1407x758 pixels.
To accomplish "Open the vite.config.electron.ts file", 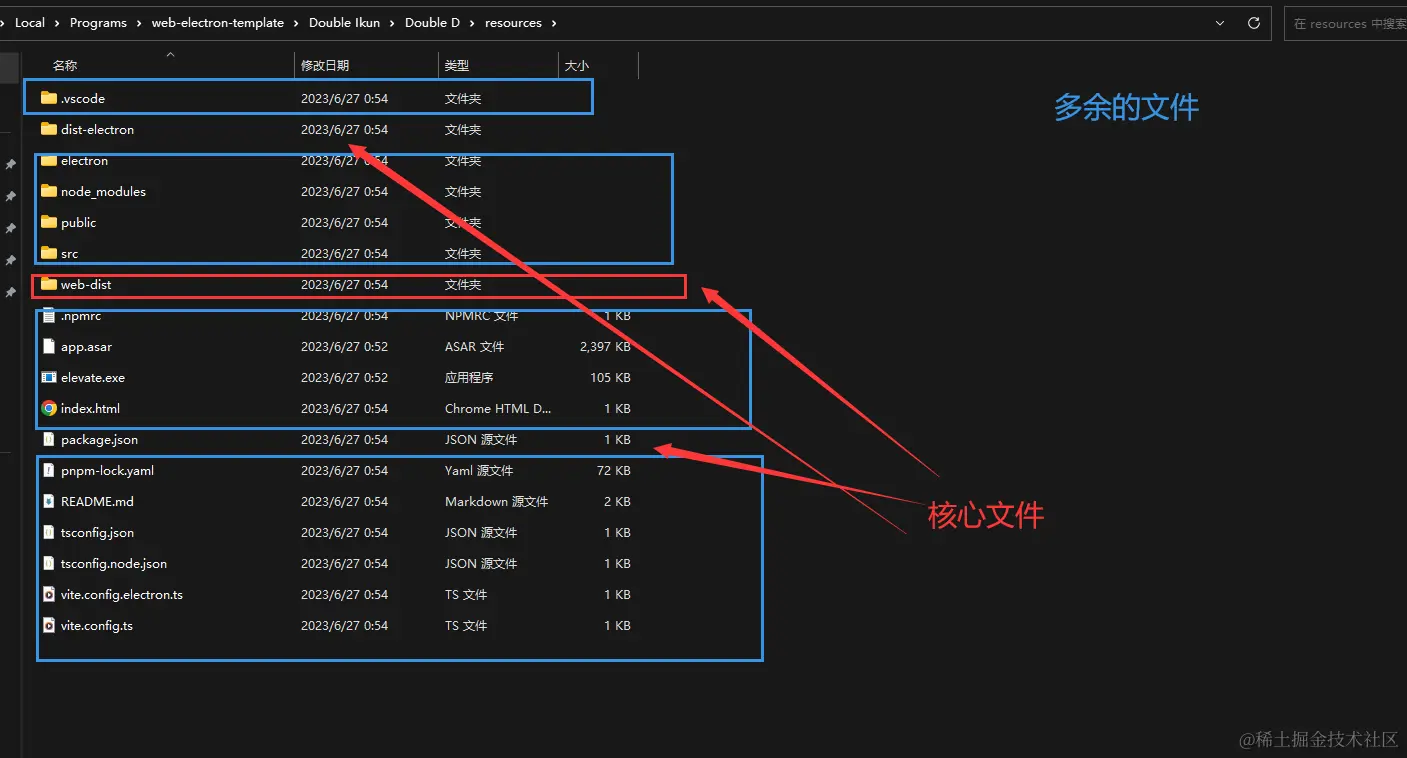I will (120, 594).
